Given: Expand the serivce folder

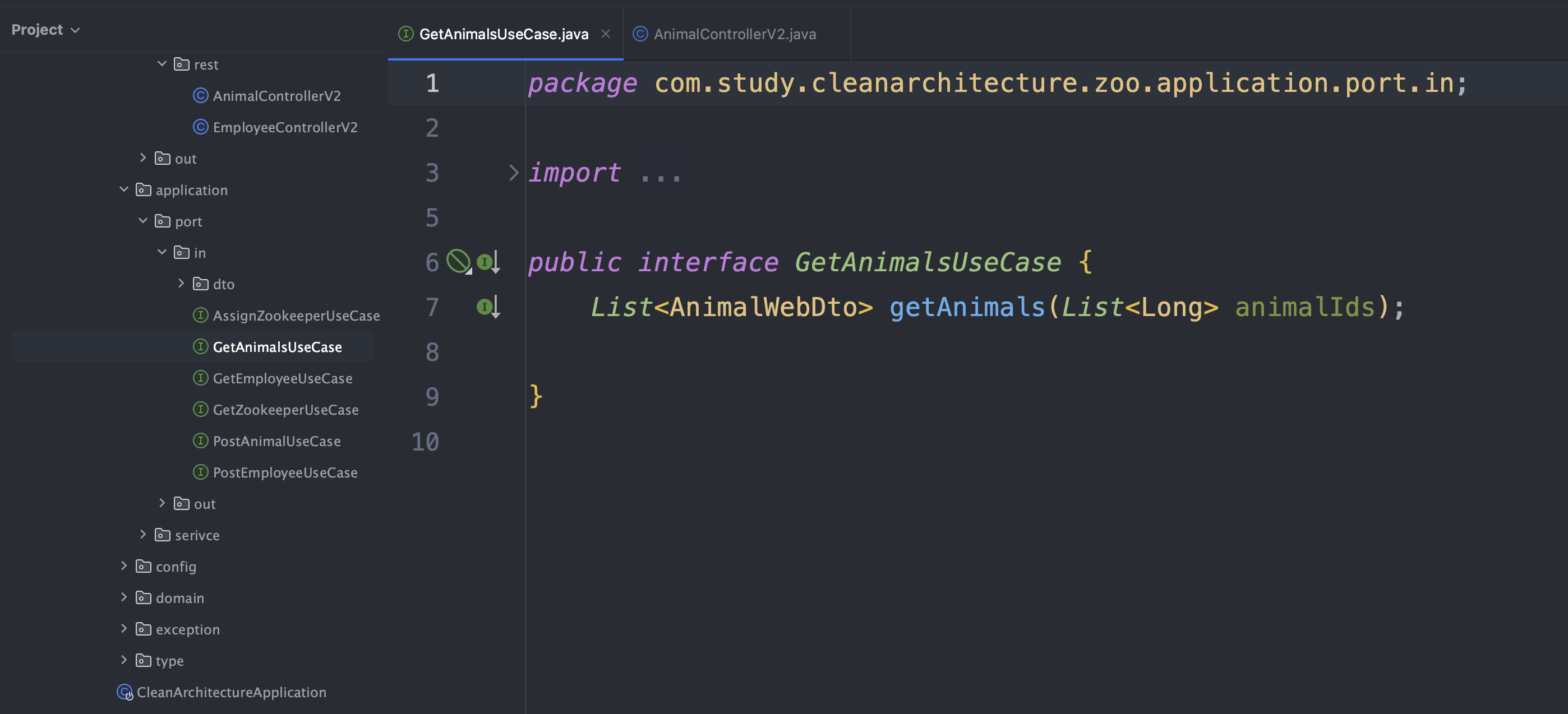Looking at the screenshot, I should [x=143, y=535].
